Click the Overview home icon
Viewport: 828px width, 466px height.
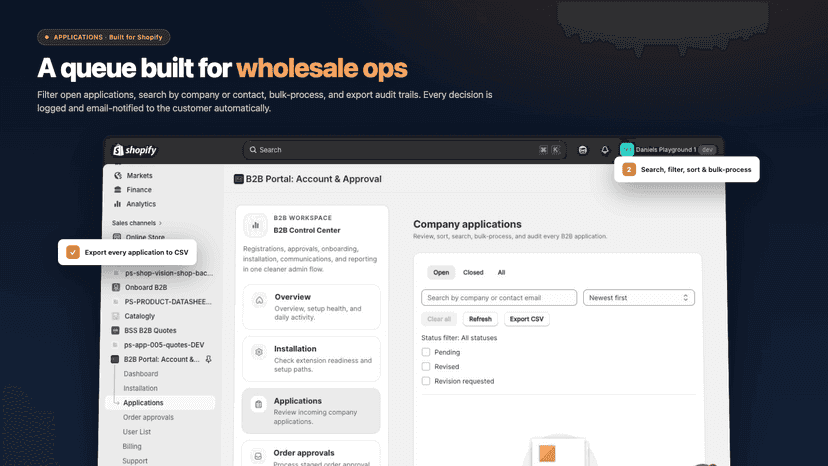pyautogui.click(x=259, y=301)
